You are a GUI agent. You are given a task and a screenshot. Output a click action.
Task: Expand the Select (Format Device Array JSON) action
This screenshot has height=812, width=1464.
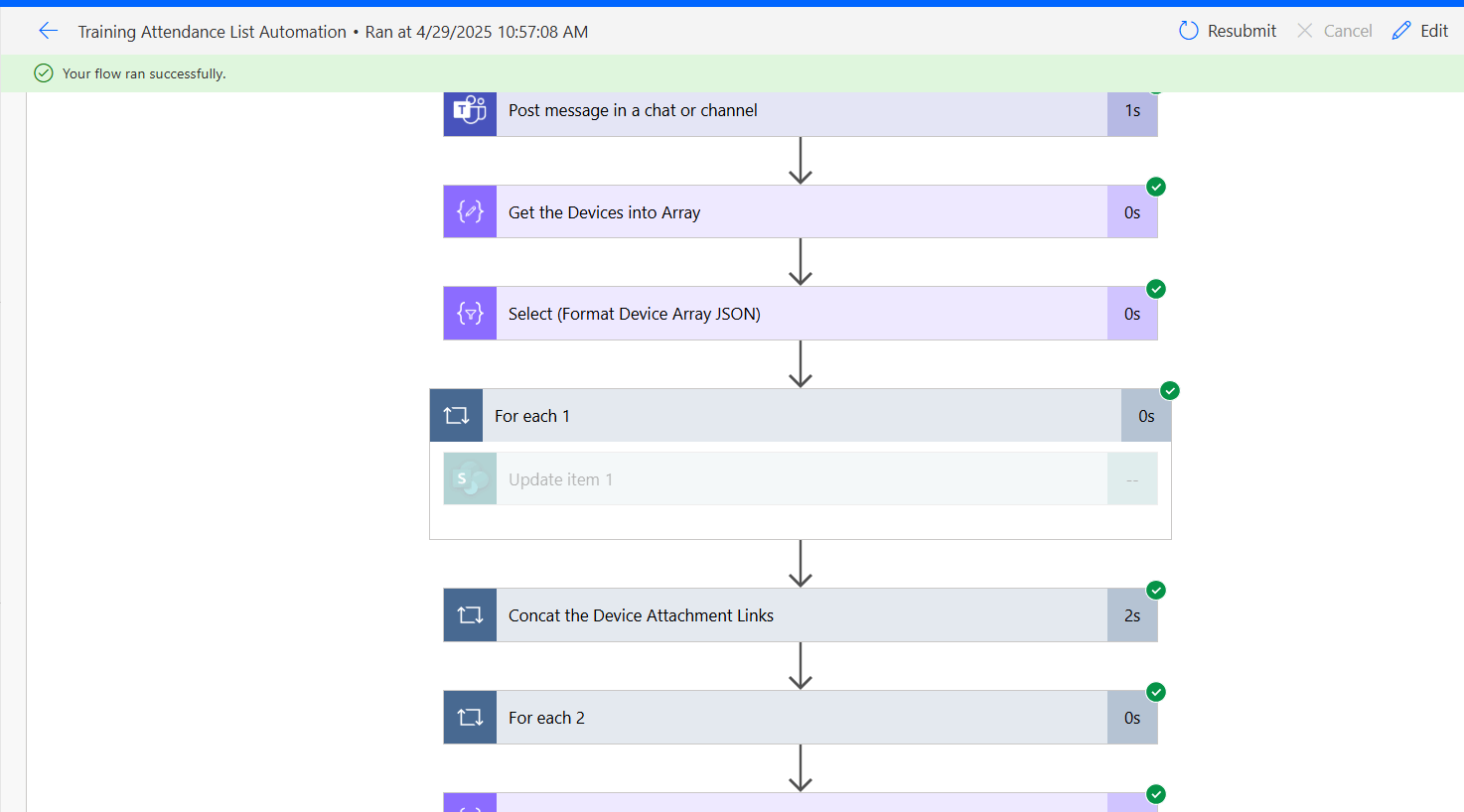click(801, 313)
